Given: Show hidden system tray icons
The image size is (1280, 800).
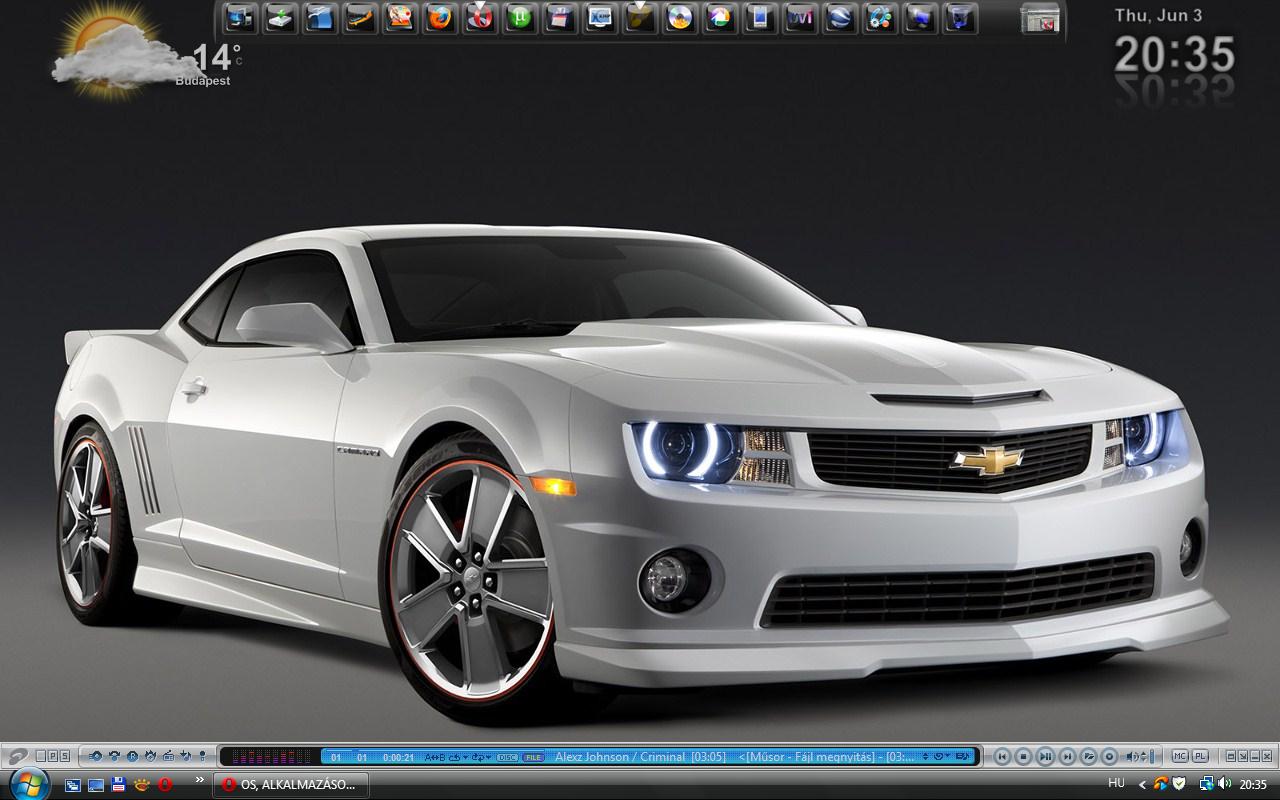Looking at the screenshot, I should [x=1143, y=785].
